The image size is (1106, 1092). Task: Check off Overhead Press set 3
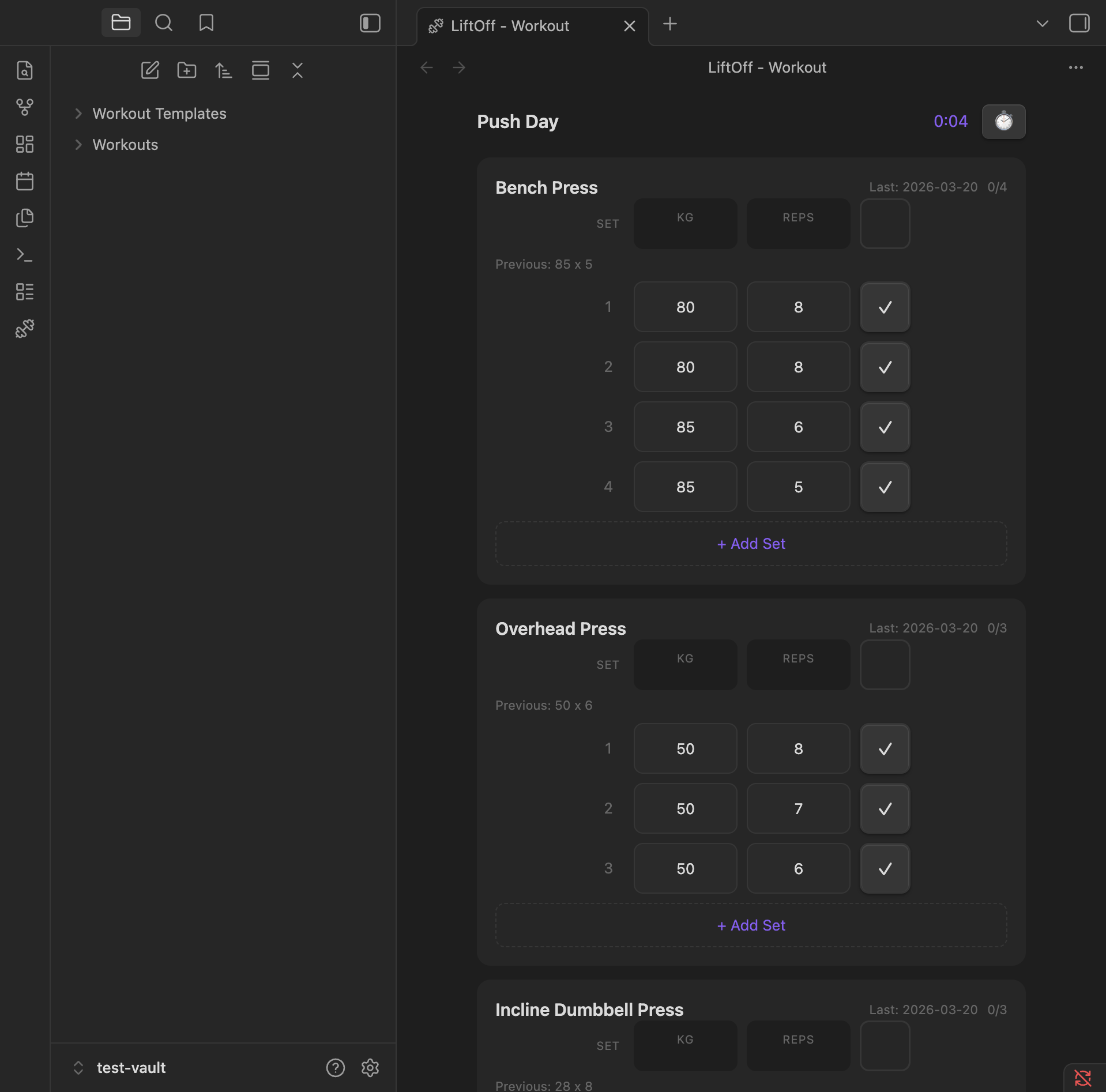[885, 868]
